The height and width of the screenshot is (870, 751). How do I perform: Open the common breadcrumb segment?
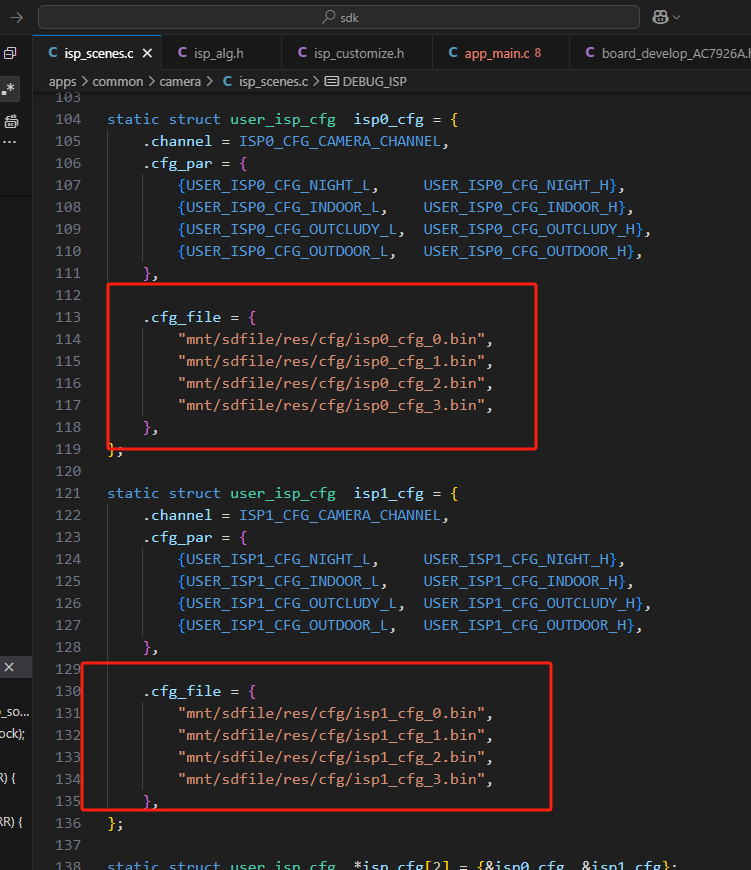click(118, 82)
